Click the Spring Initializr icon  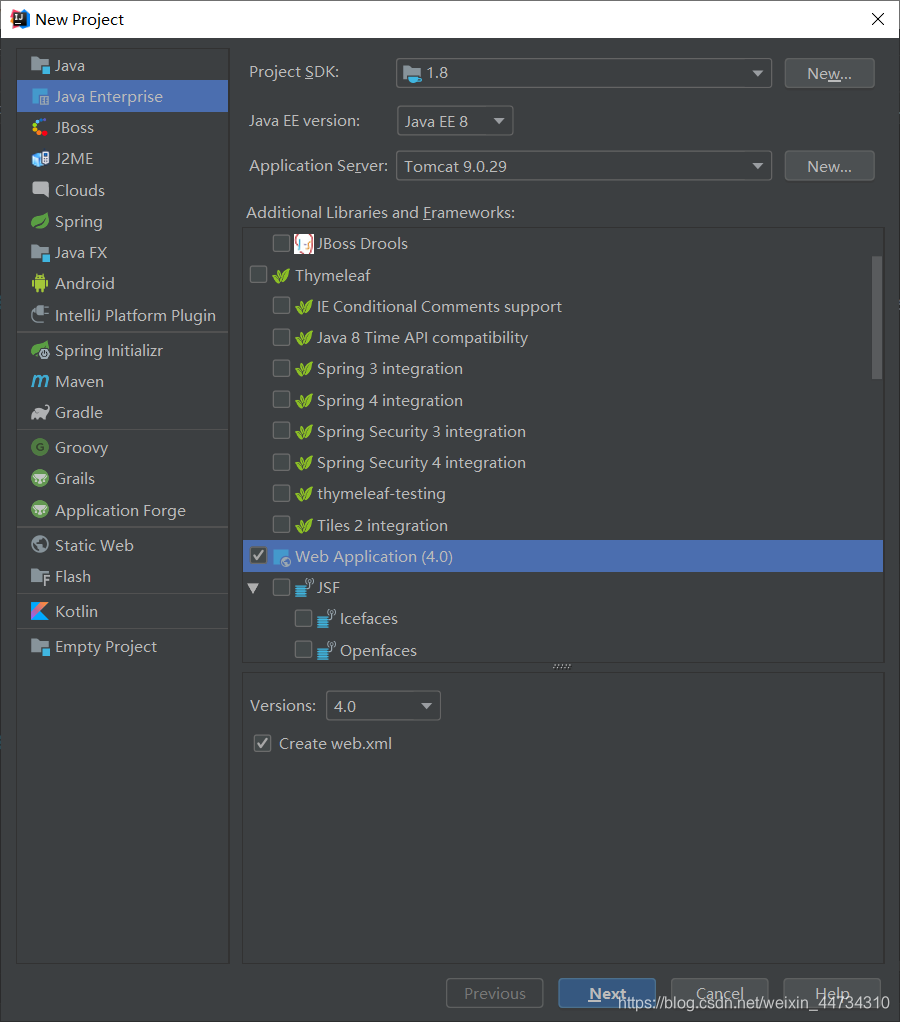[40, 351]
